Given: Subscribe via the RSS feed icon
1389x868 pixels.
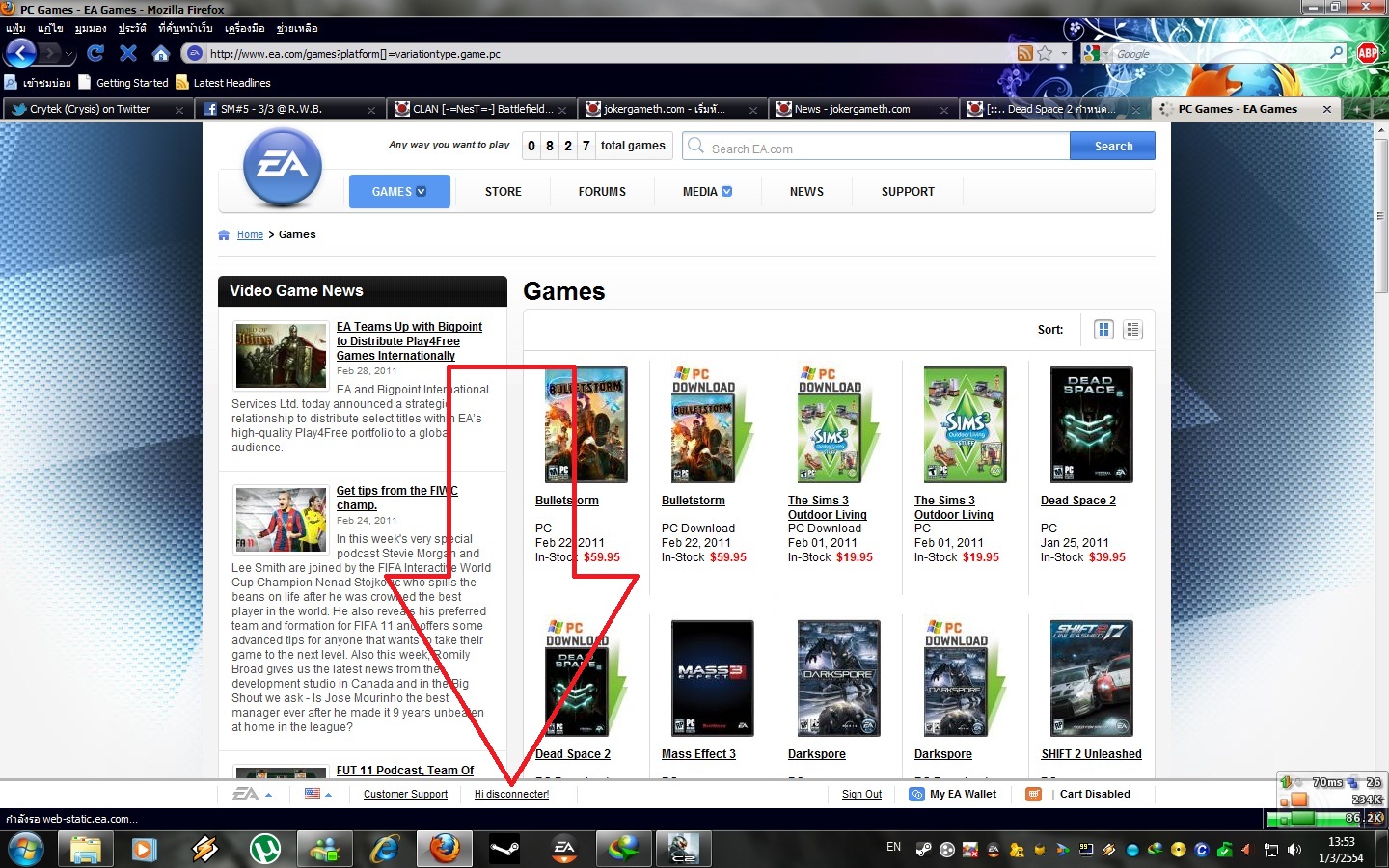Looking at the screenshot, I should coord(1025,54).
